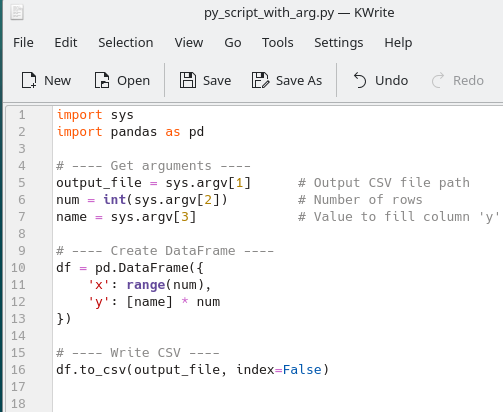This screenshot has width=503, height=412.
Task: Open the View menu
Action: point(189,43)
